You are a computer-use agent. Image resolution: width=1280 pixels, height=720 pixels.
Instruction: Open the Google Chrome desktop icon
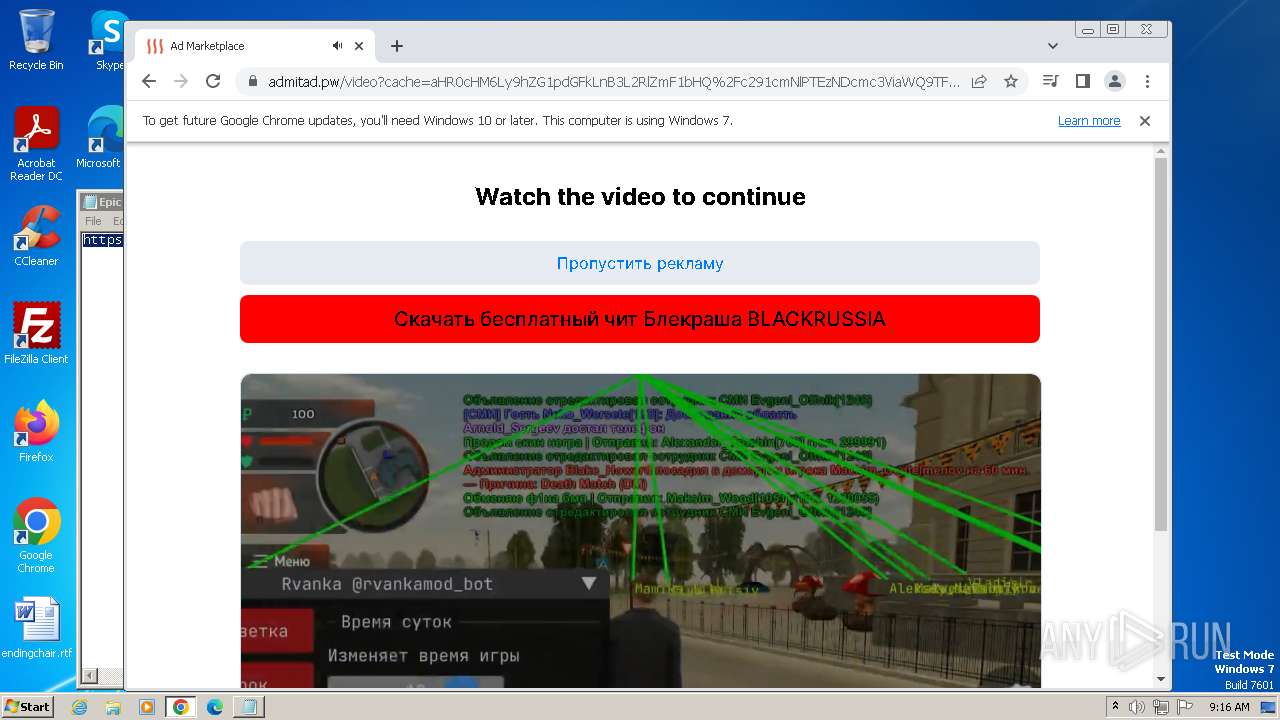pos(36,536)
